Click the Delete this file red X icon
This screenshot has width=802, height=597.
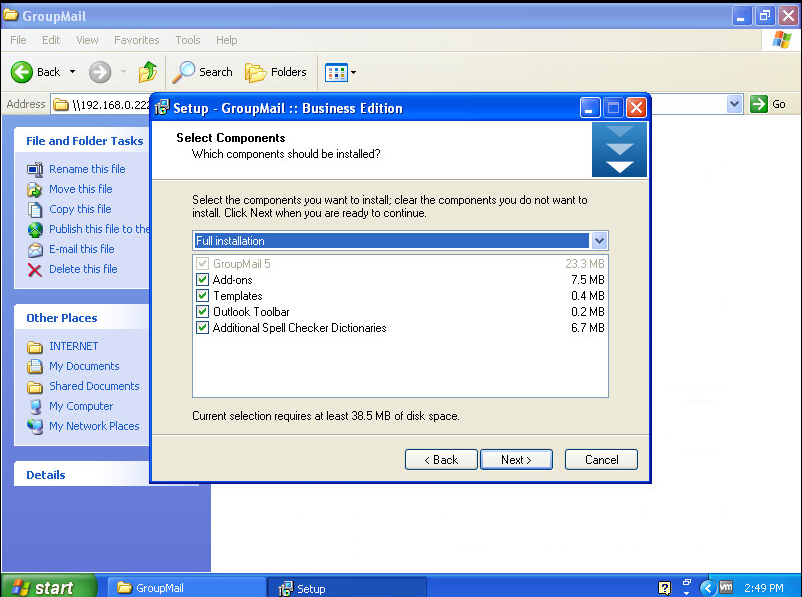click(x=35, y=269)
